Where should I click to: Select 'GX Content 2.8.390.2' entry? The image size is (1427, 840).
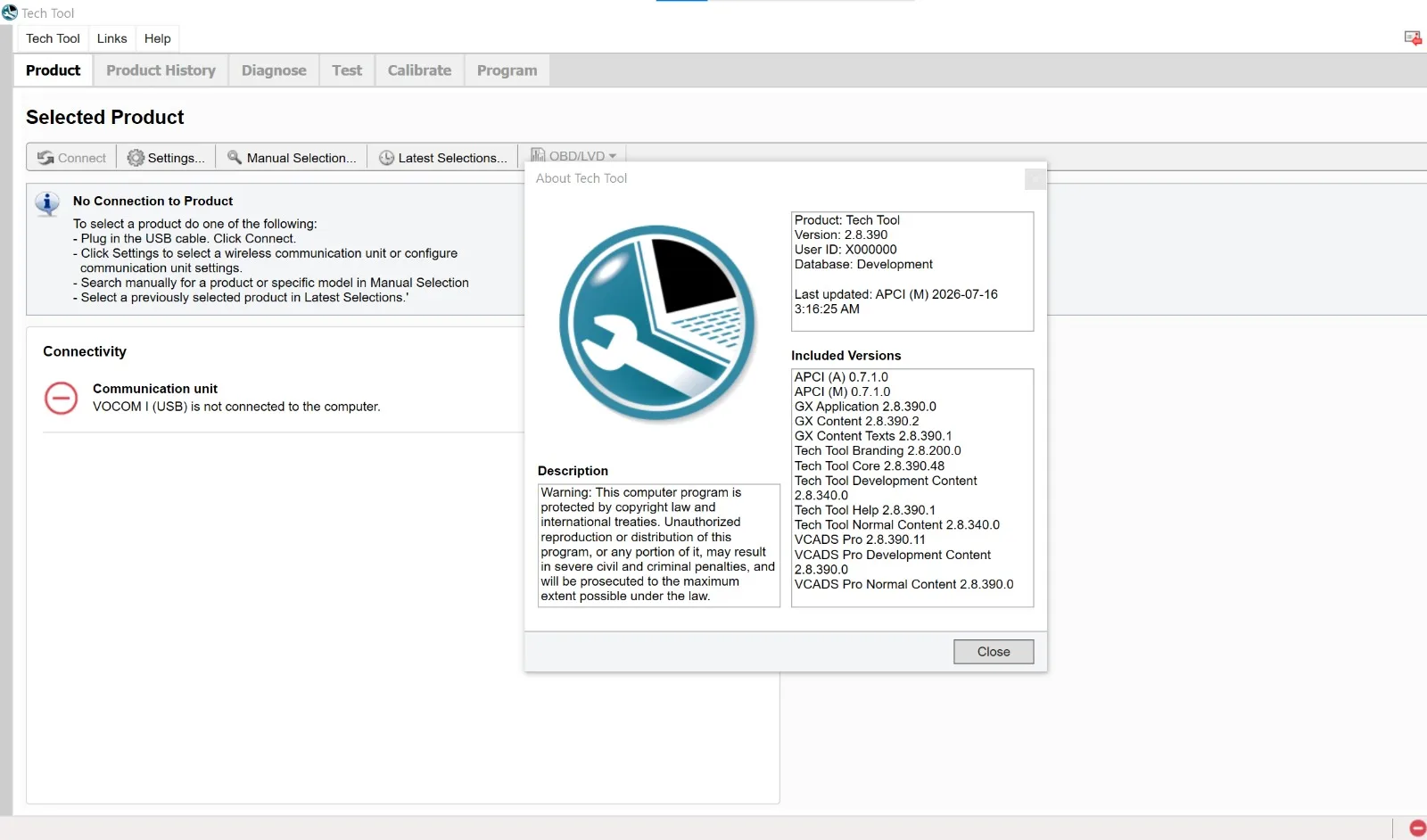[856, 422]
